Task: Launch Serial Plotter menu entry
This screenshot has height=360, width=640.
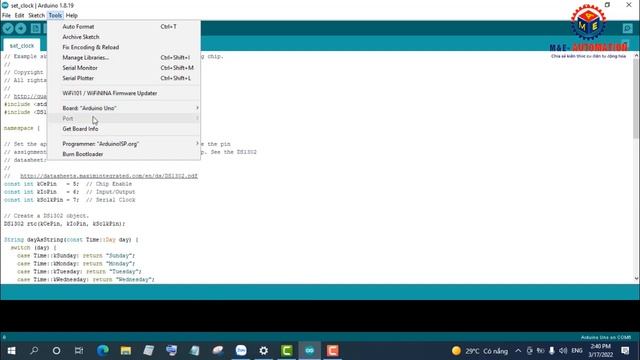Action: coord(124,78)
